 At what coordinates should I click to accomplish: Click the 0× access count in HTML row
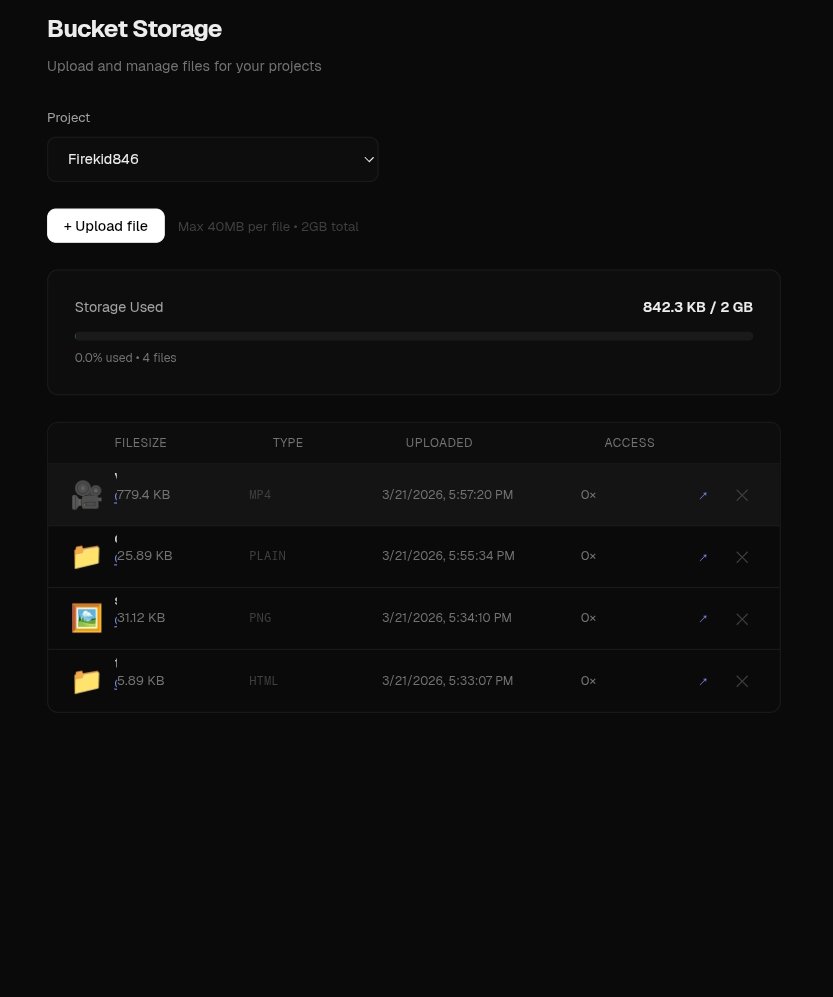[588, 680]
